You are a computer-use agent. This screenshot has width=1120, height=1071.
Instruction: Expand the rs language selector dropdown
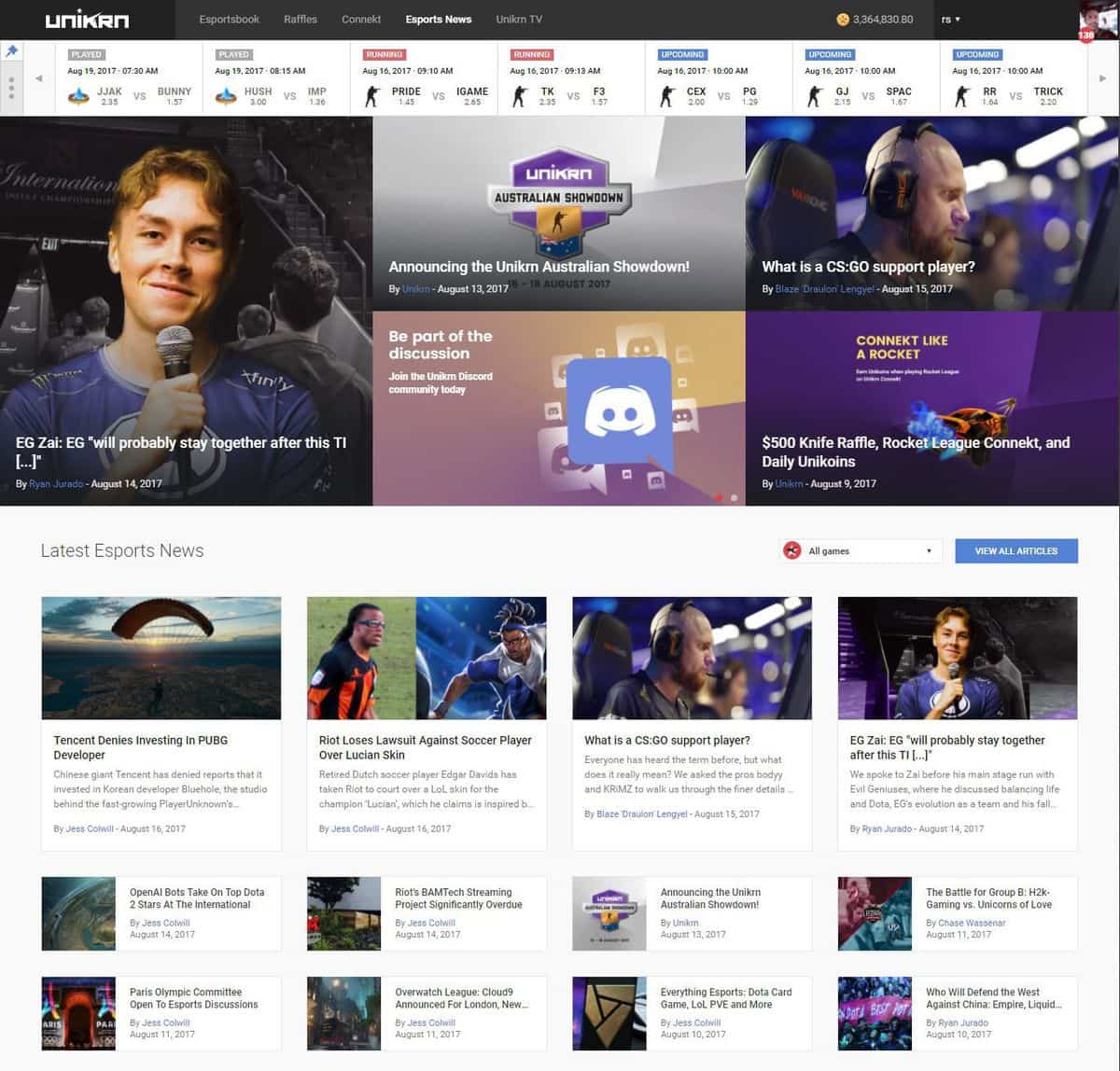pos(952,19)
